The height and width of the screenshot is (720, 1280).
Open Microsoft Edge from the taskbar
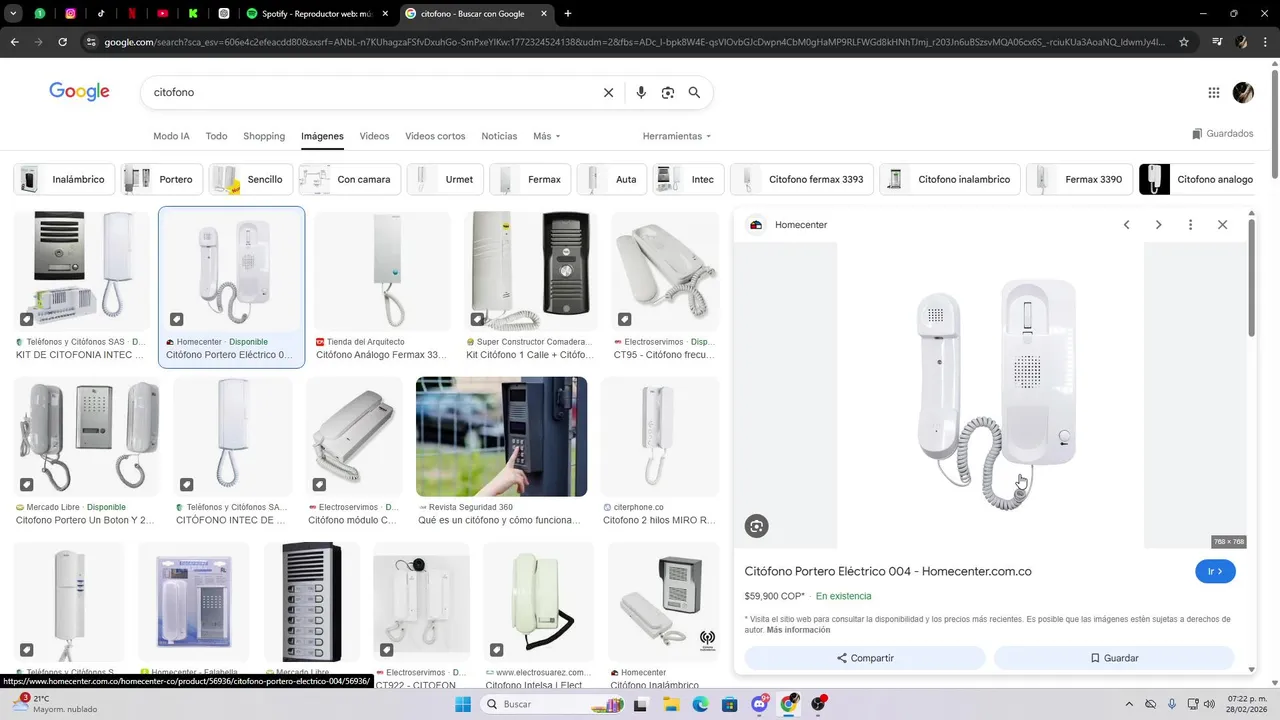click(701, 704)
